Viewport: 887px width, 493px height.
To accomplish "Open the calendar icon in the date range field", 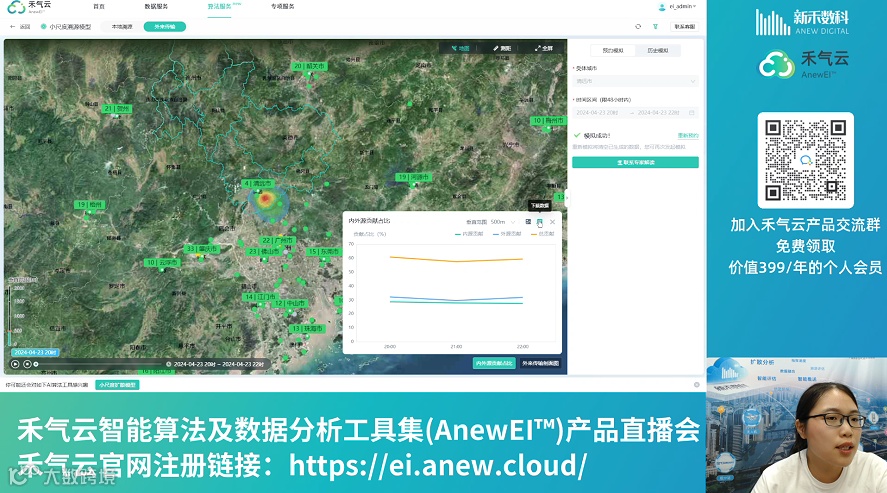I will [691, 113].
